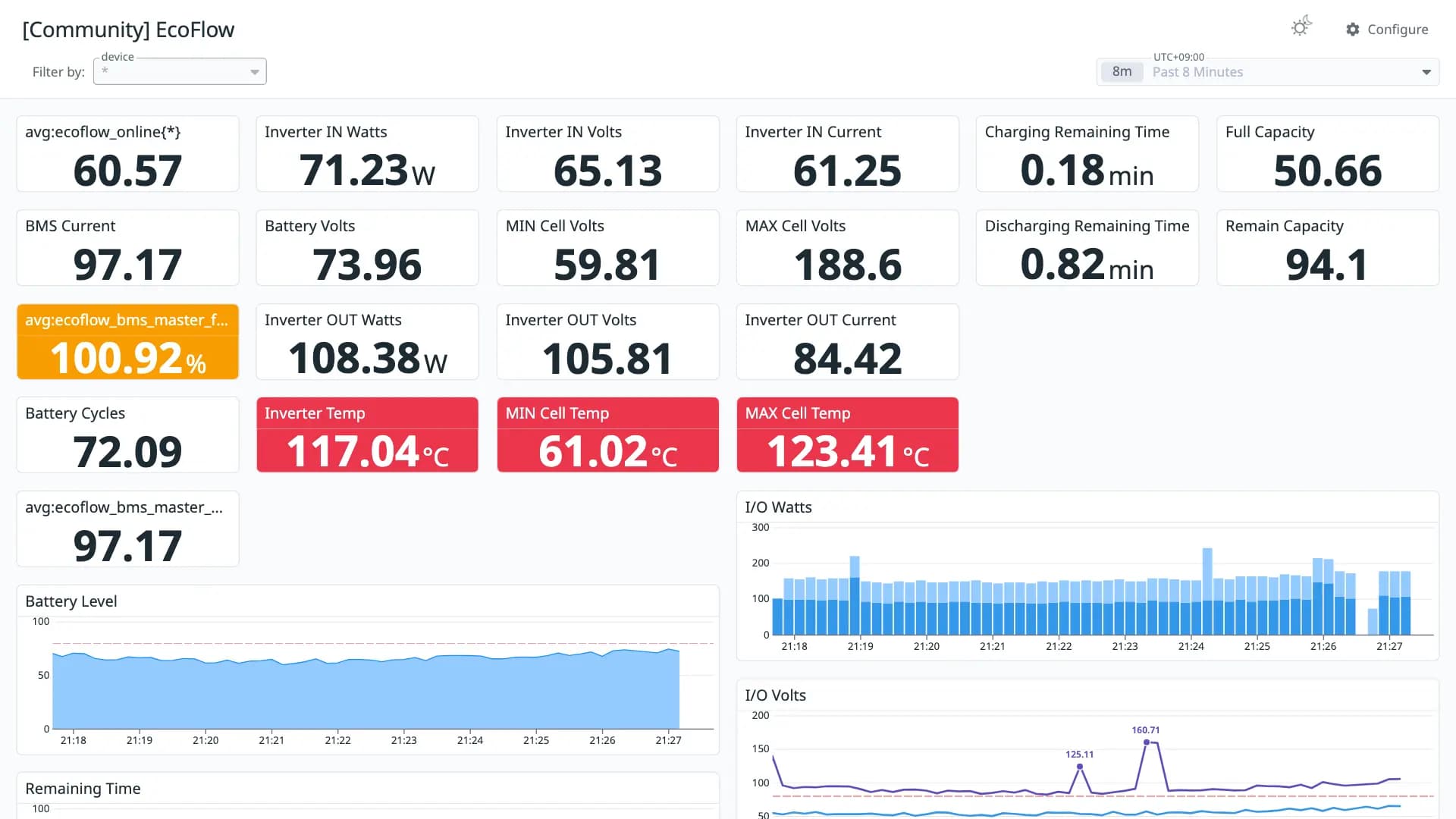1456x819 pixels.
Task: Click the MAX Cell Volts value 188.6
Action: (x=847, y=265)
